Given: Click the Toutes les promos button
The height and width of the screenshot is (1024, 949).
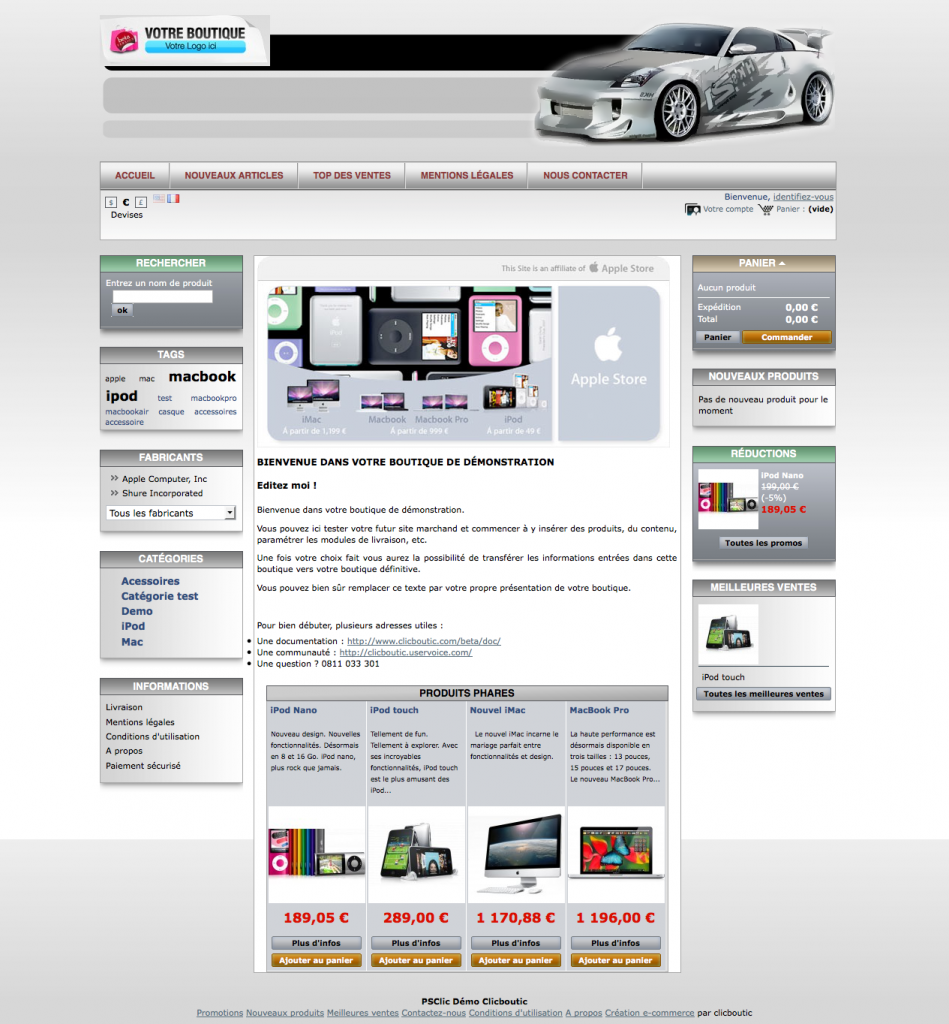Looking at the screenshot, I should click(x=763, y=543).
